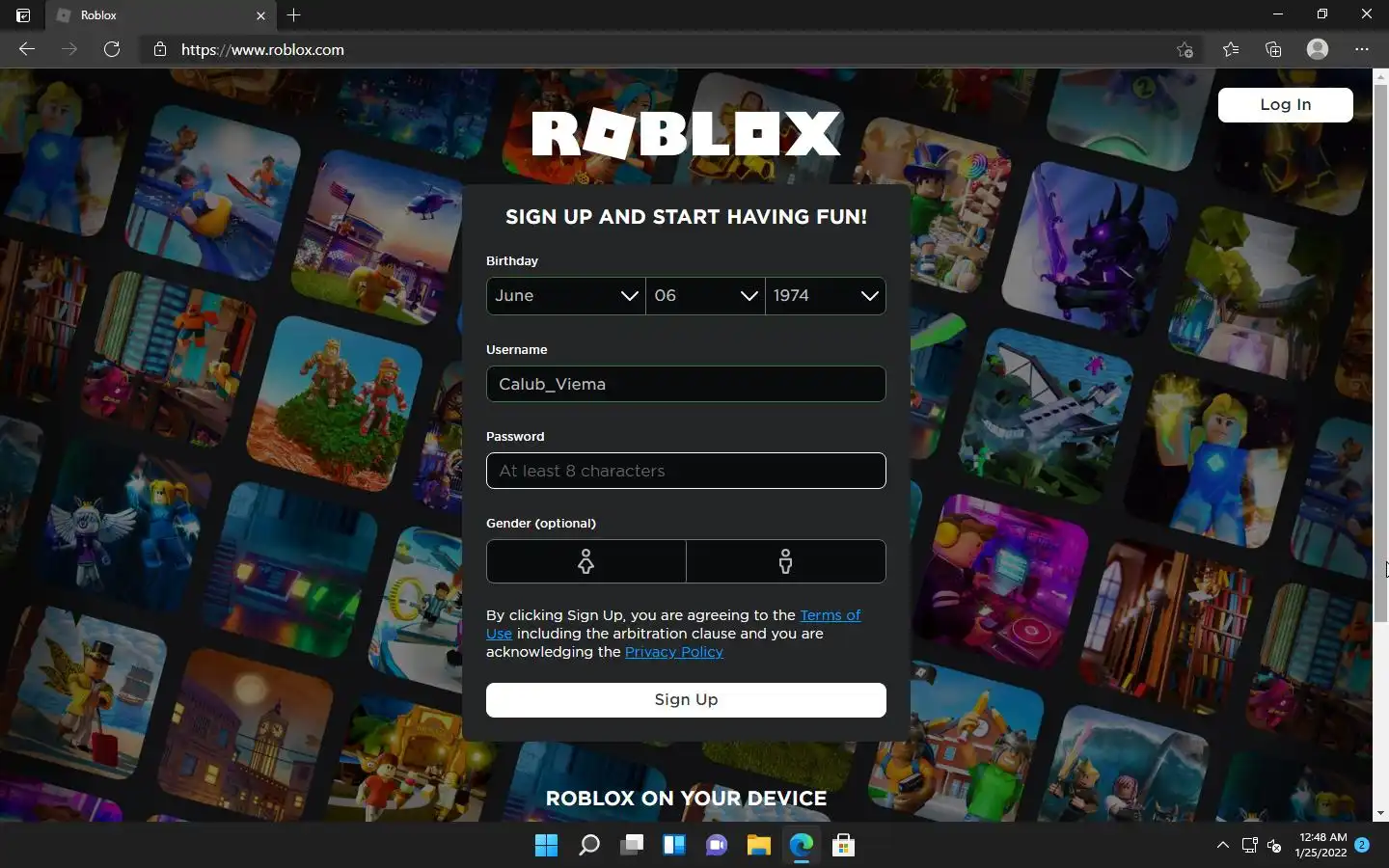
Task: Select the male gender icon
Action: click(786, 561)
